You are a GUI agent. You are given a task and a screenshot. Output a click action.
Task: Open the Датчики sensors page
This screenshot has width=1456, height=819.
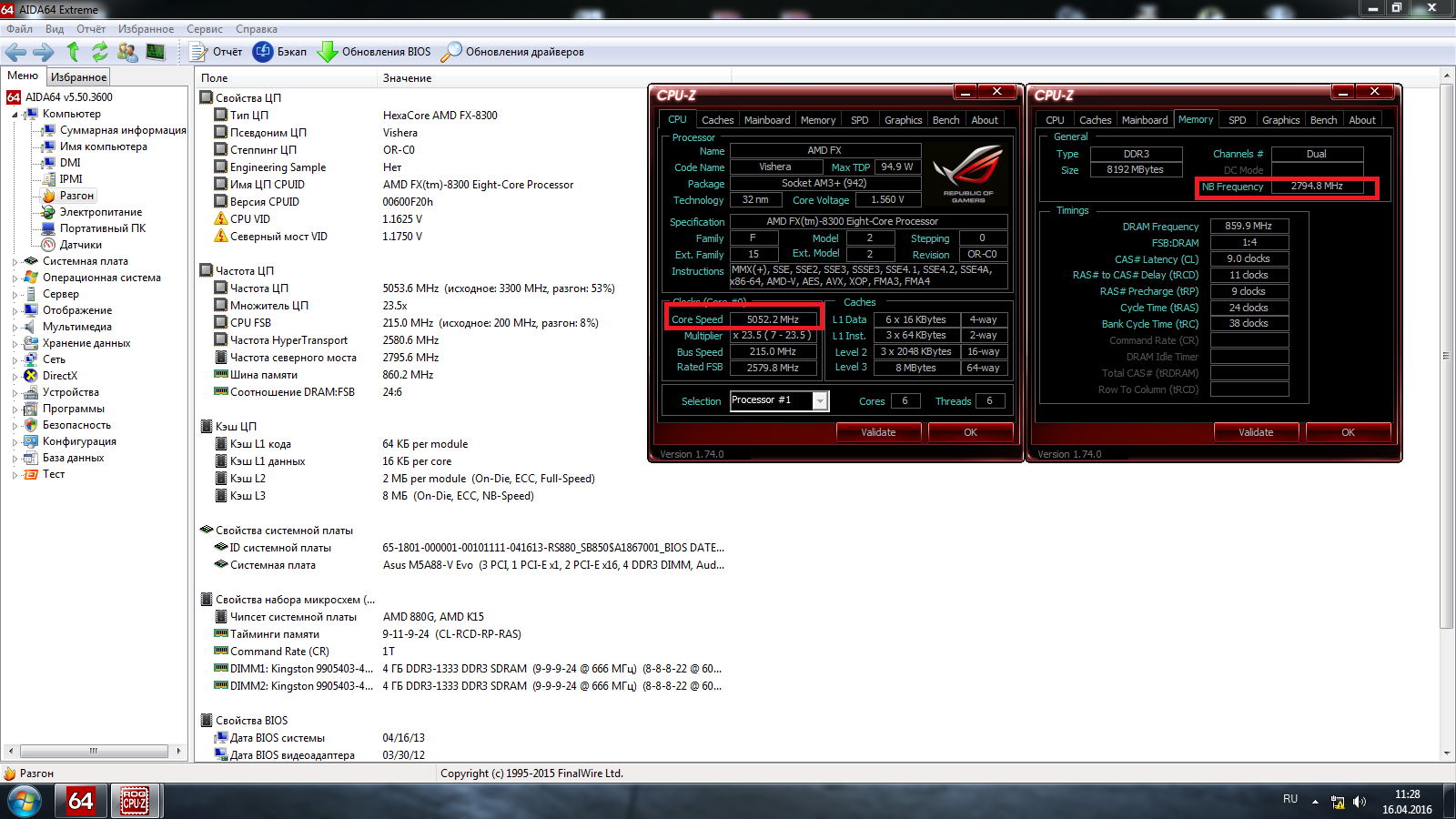point(81,245)
